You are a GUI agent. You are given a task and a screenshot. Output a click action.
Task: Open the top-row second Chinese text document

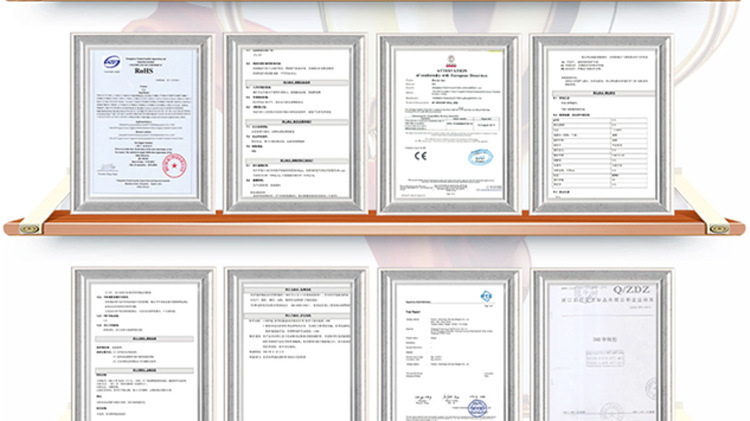296,123
